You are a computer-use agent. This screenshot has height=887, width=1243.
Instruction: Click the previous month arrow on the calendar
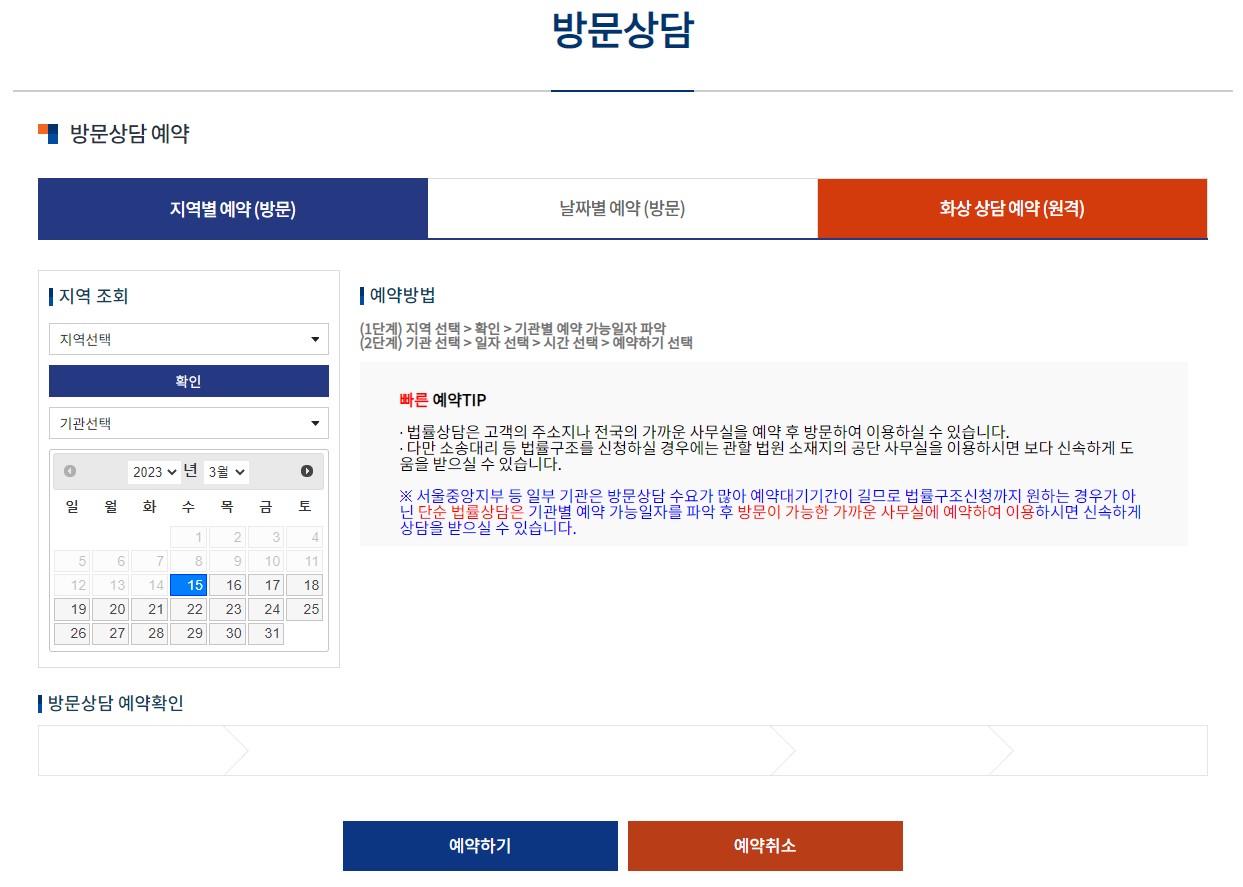pos(68,471)
